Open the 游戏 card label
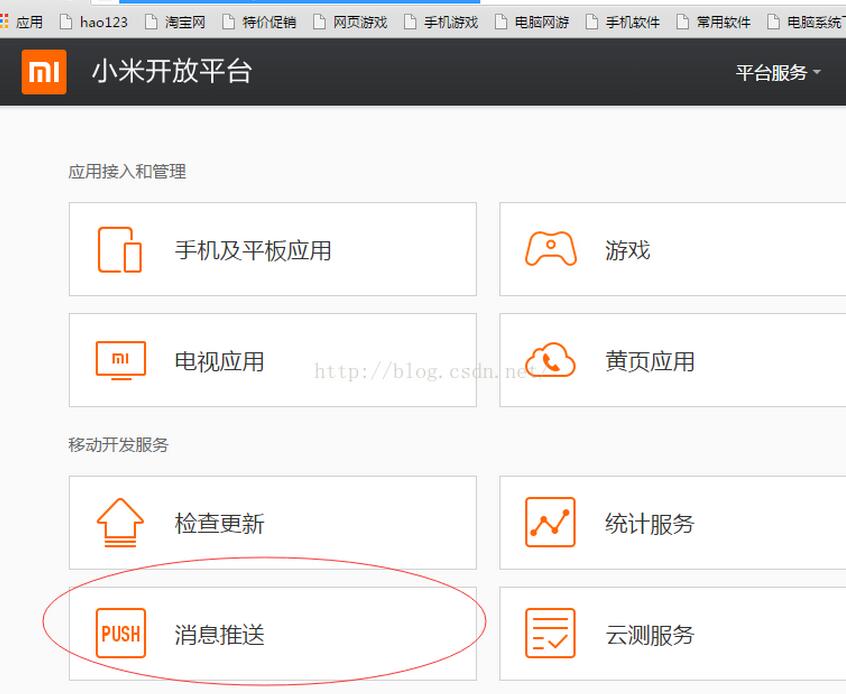Image resolution: width=846 pixels, height=694 pixels. click(627, 250)
